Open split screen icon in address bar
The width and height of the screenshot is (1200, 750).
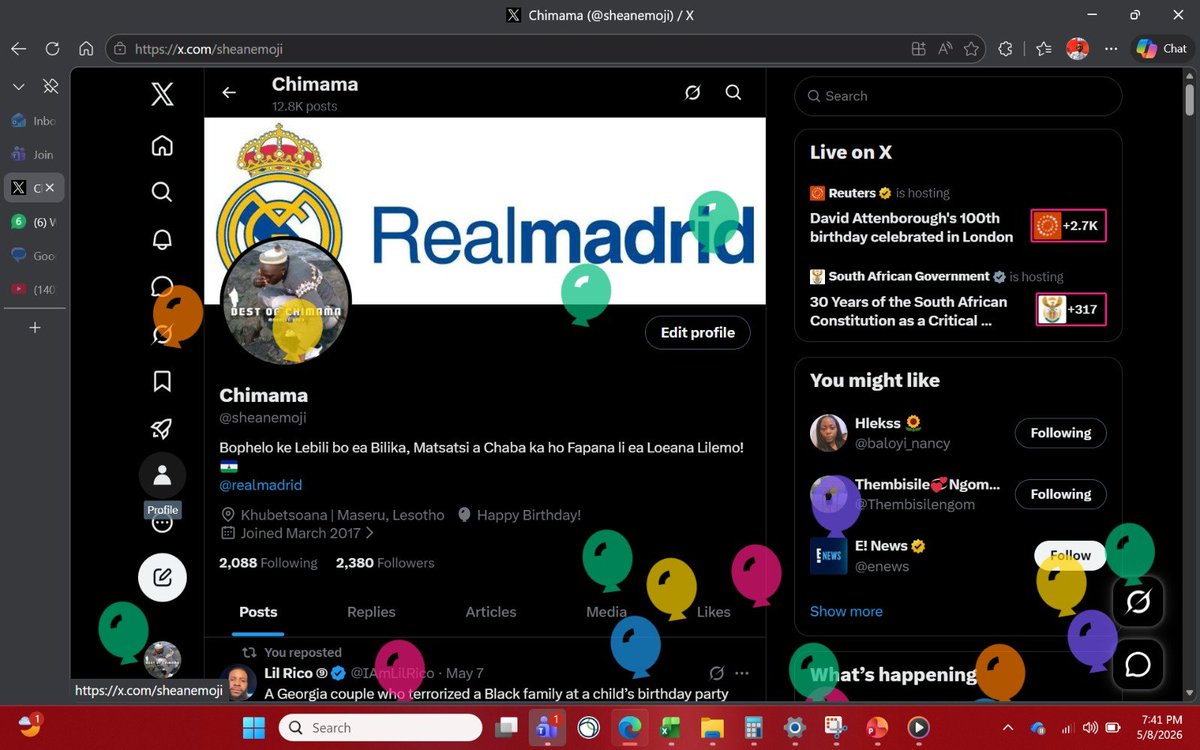tap(919, 48)
